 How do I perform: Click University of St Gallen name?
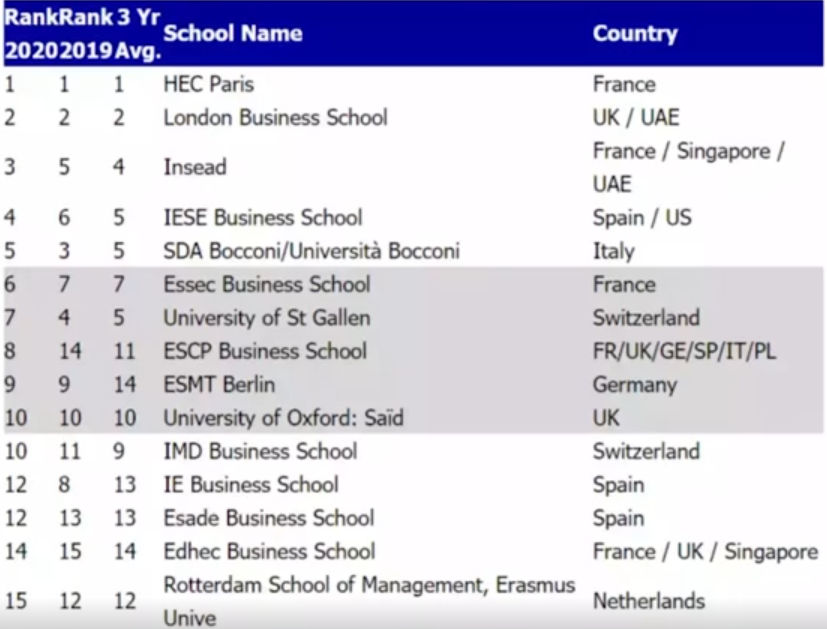(267, 317)
